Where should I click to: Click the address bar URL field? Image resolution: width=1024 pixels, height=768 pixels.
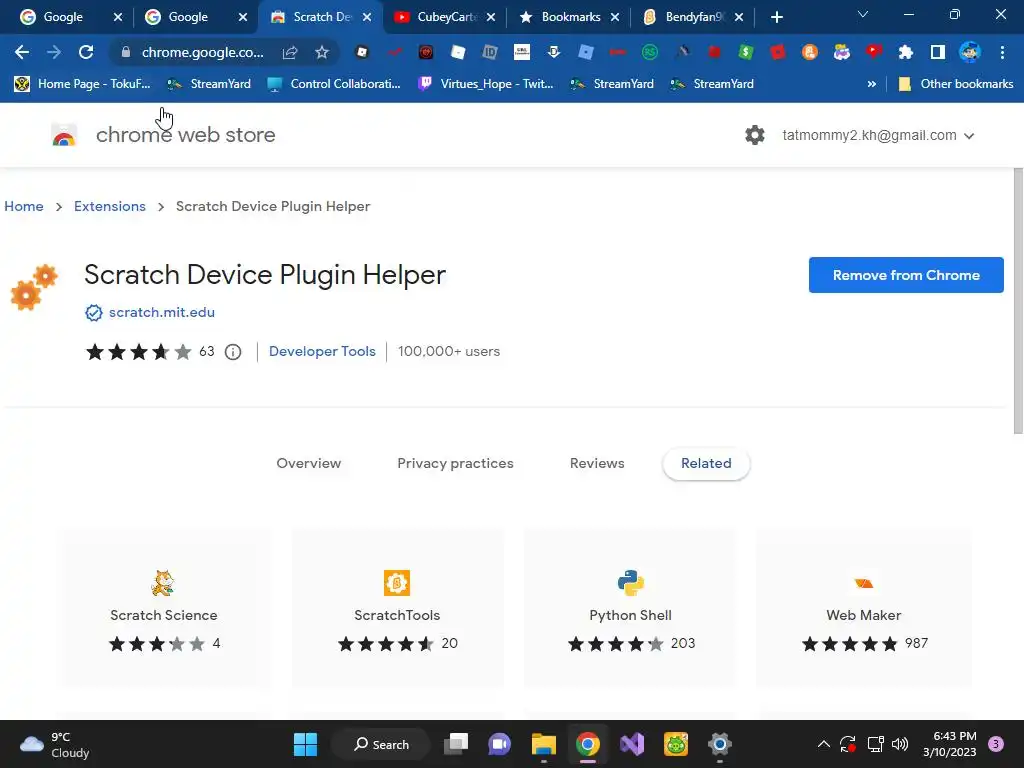click(202, 52)
